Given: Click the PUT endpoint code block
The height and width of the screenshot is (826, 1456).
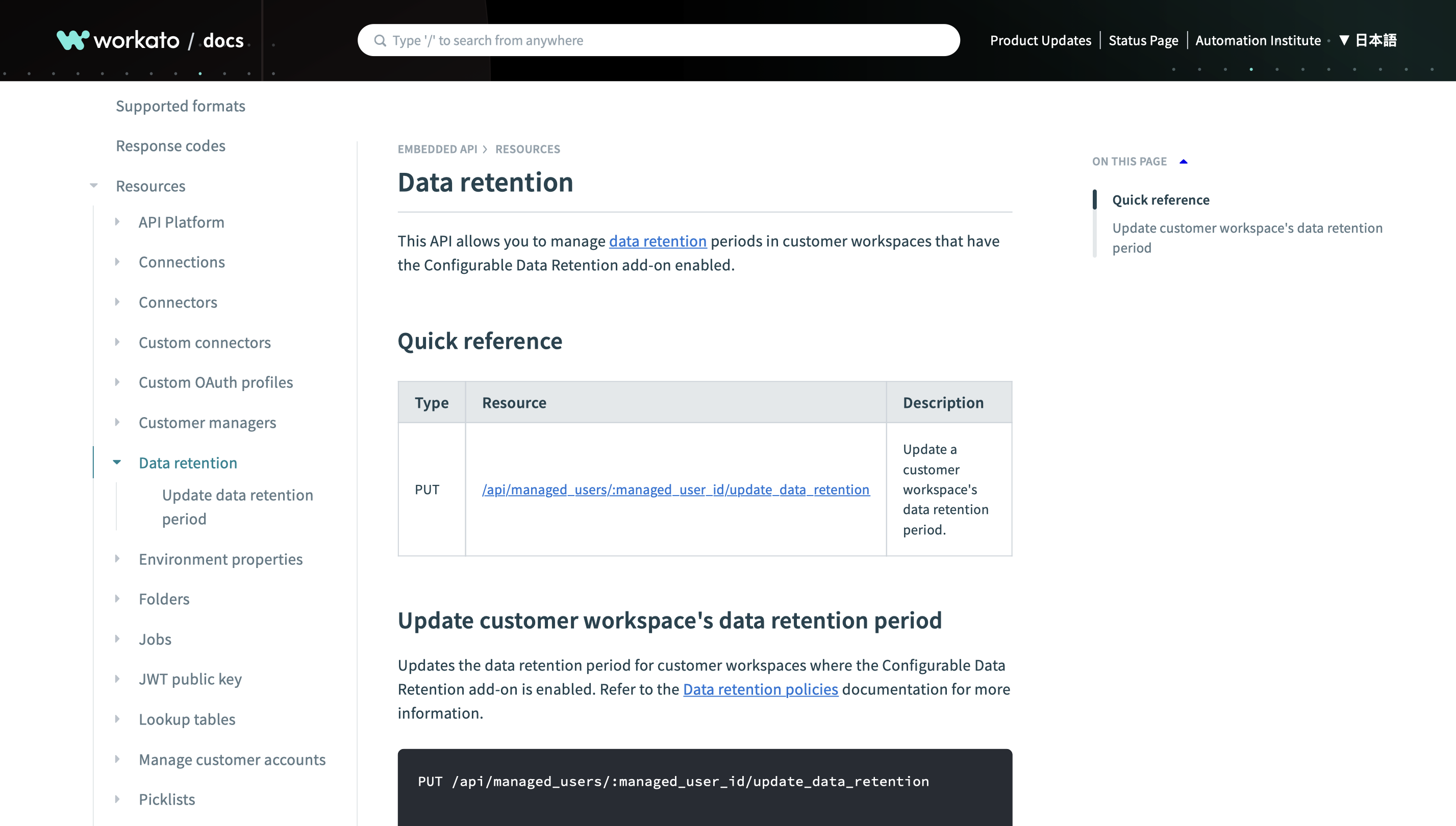Looking at the screenshot, I should tap(705, 787).
